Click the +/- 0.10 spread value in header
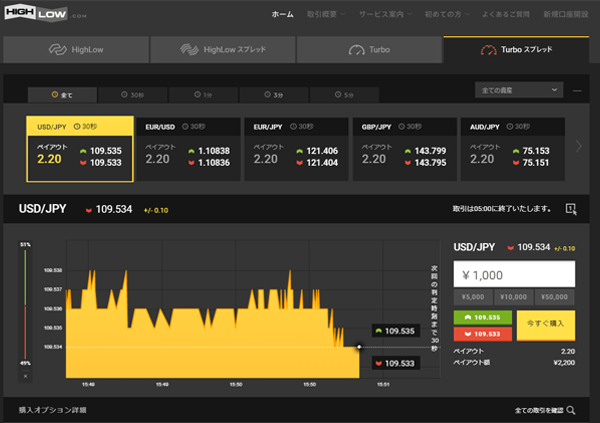This screenshot has height=423, width=600. 156,210
